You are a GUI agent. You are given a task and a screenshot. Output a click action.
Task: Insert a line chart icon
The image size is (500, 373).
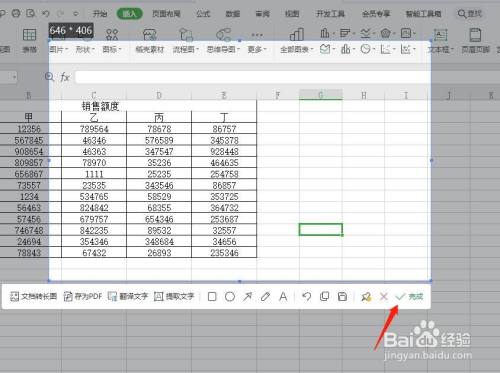pos(367,33)
